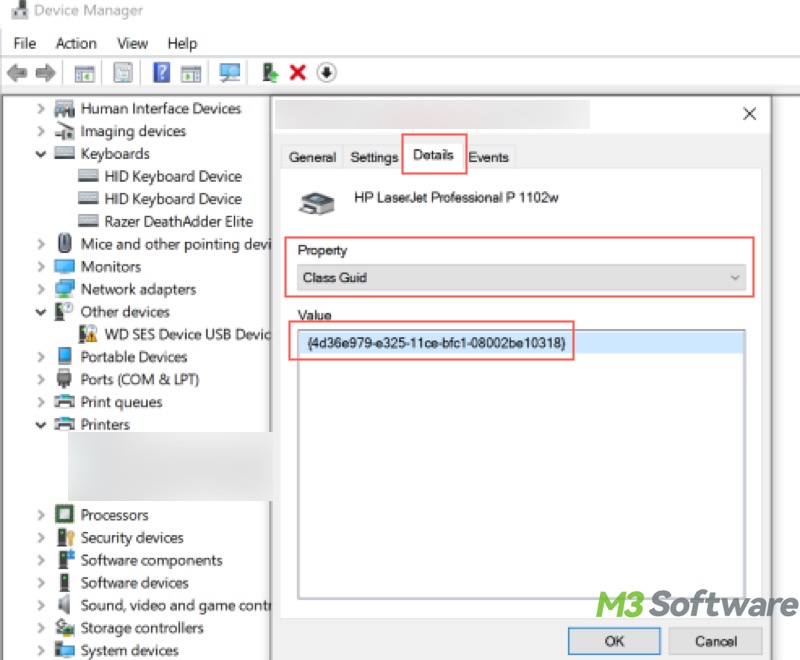Expand the Network adapters node
800x660 pixels.
(41, 289)
